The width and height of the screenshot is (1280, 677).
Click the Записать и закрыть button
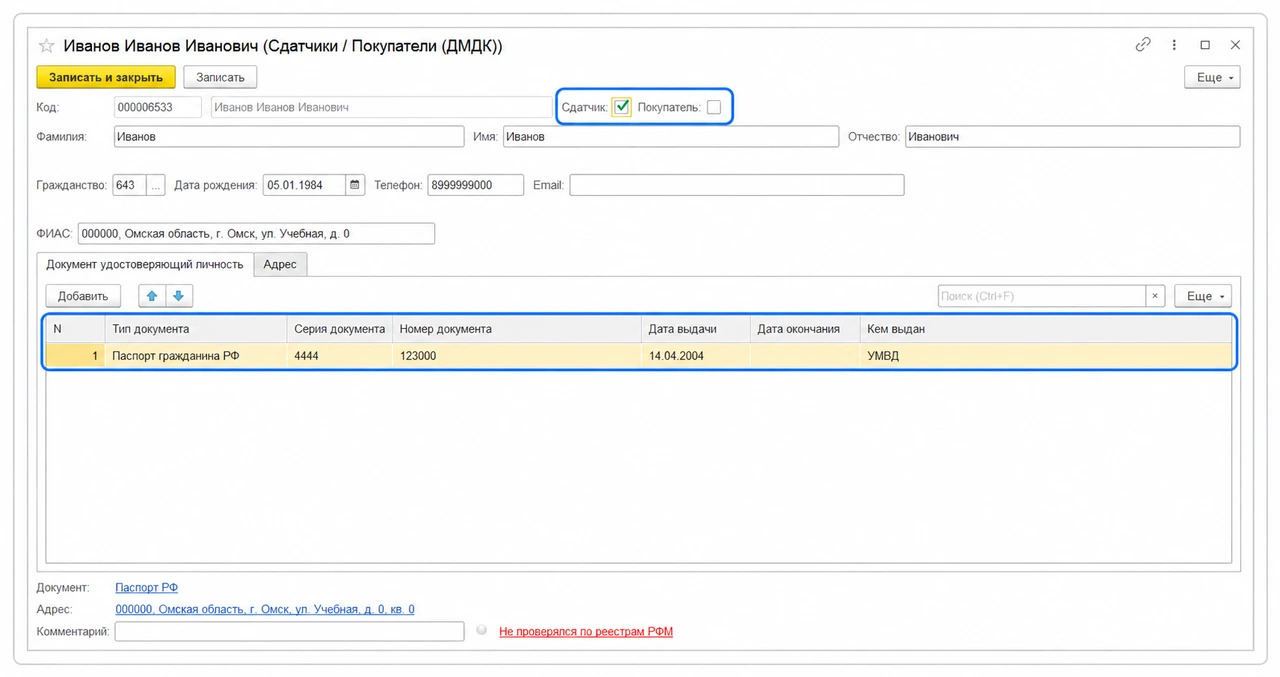pos(106,77)
